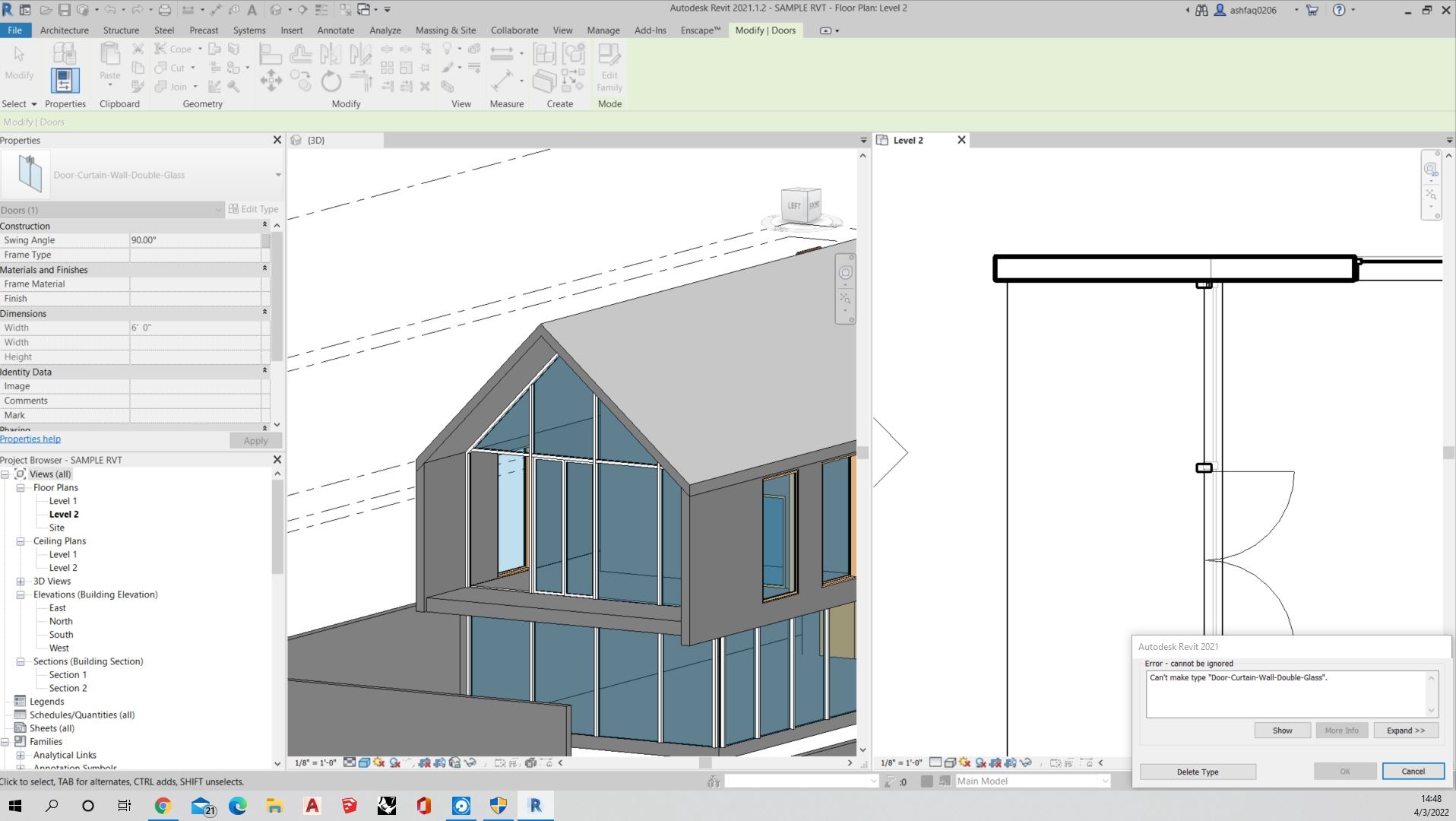
Task: Toggle sun path icon in 3D view bar
Action: coord(378,762)
